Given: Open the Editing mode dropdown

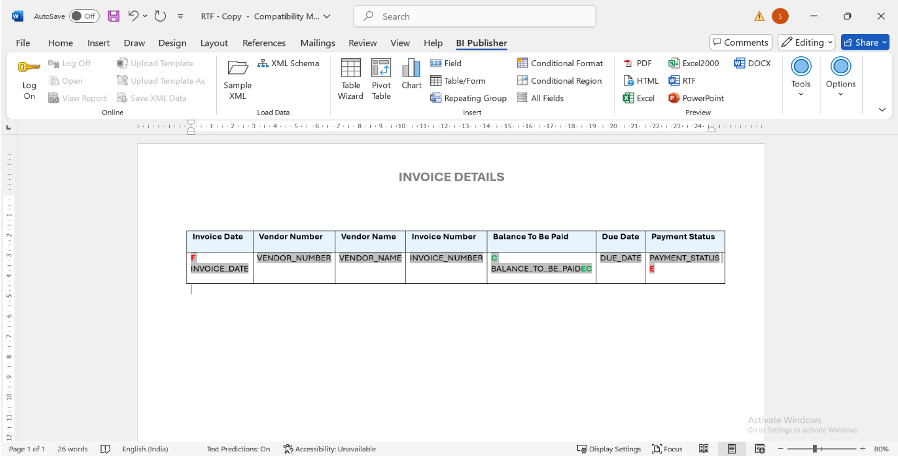Looking at the screenshot, I should pyautogui.click(x=806, y=42).
